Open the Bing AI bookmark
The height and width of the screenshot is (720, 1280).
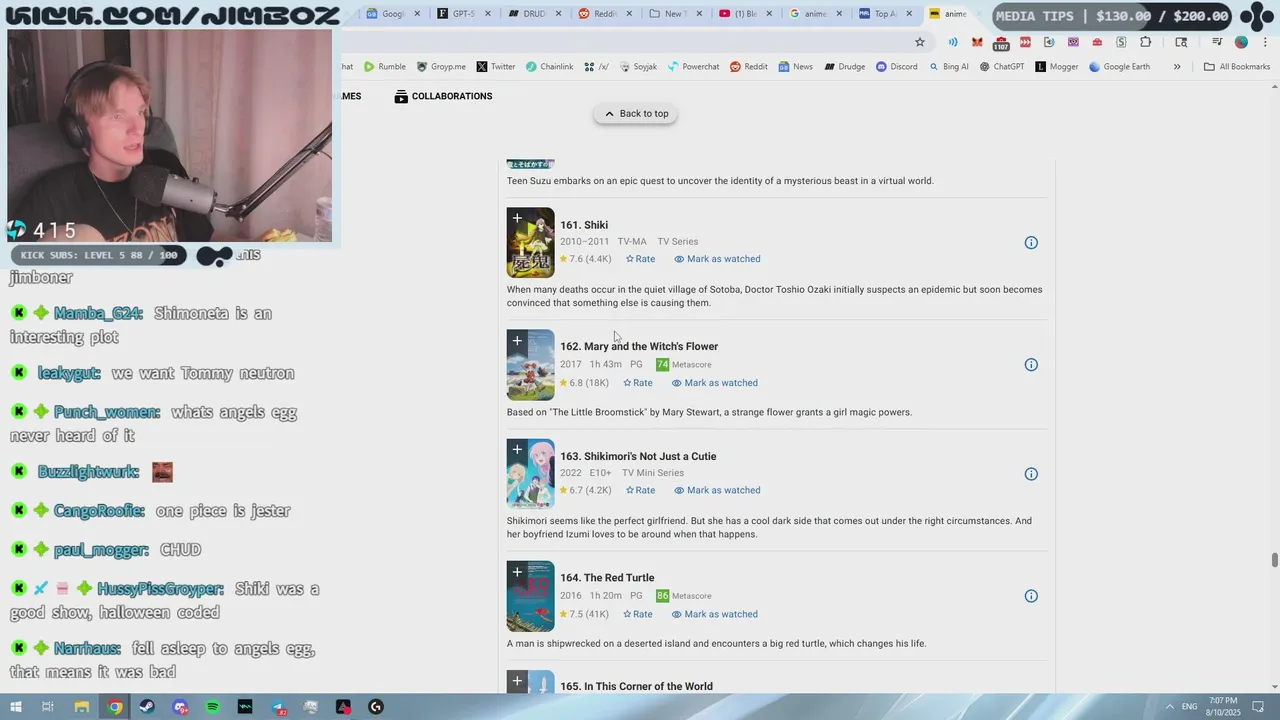pyautogui.click(x=949, y=67)
